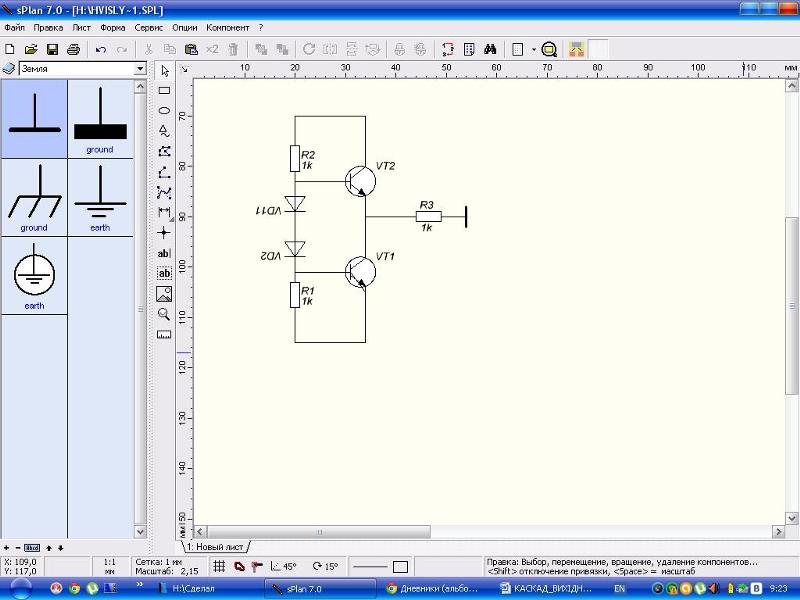800x600 pixels.
Task: Choose the ellipse drawing tool
Action: (x=164, y=111)
